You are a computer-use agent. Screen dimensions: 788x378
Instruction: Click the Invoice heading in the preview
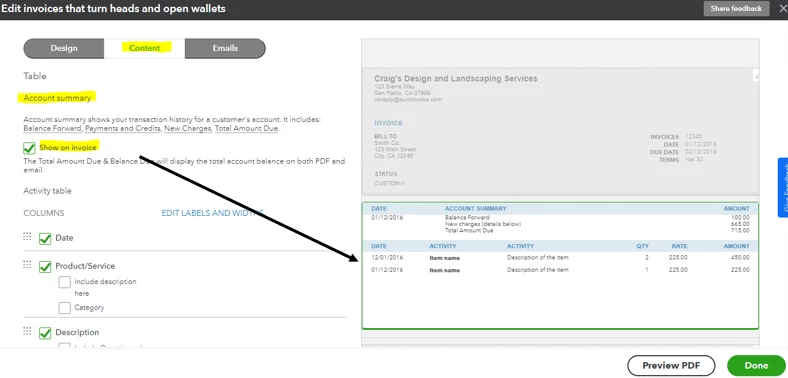[x=388, y=123]
